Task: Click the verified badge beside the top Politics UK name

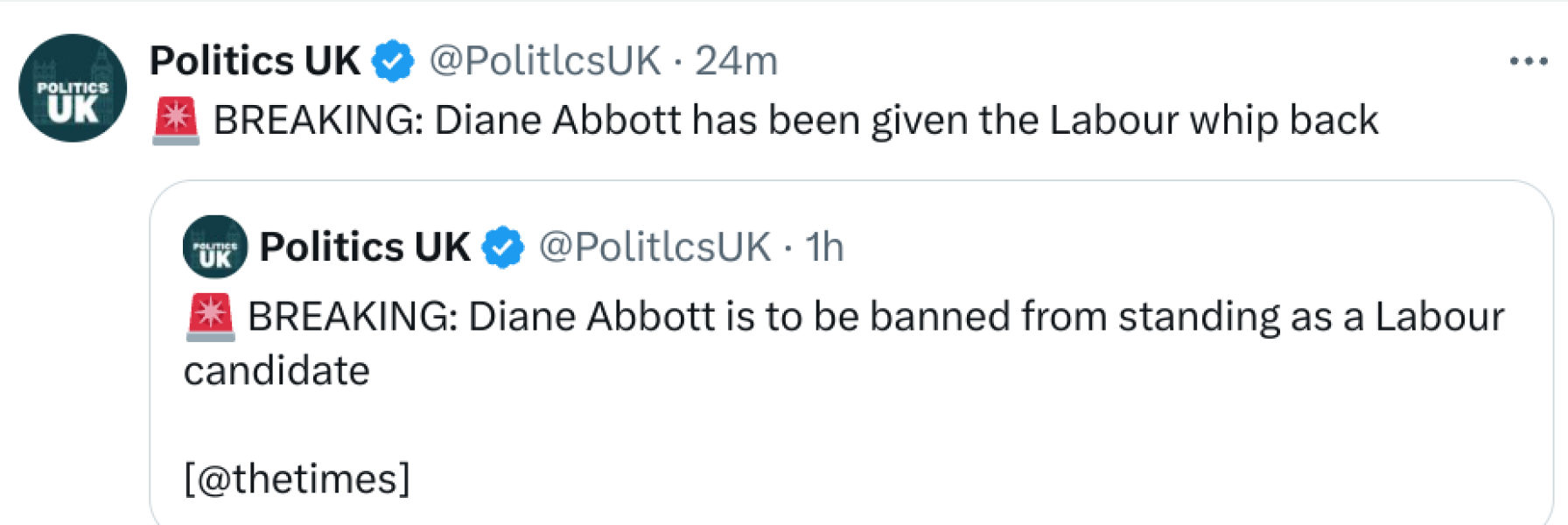Action: (x=393, y=61)
